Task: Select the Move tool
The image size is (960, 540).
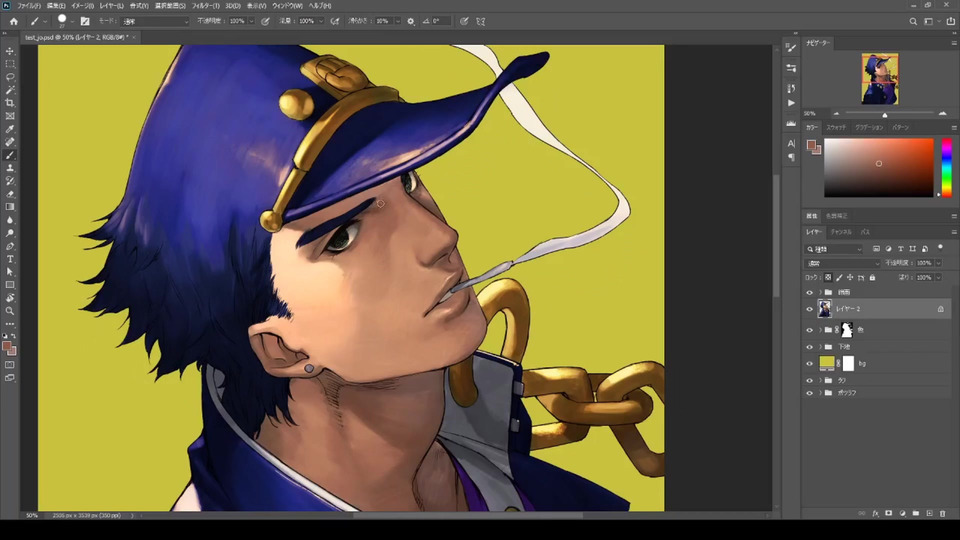Action: [x=10, y=51]
